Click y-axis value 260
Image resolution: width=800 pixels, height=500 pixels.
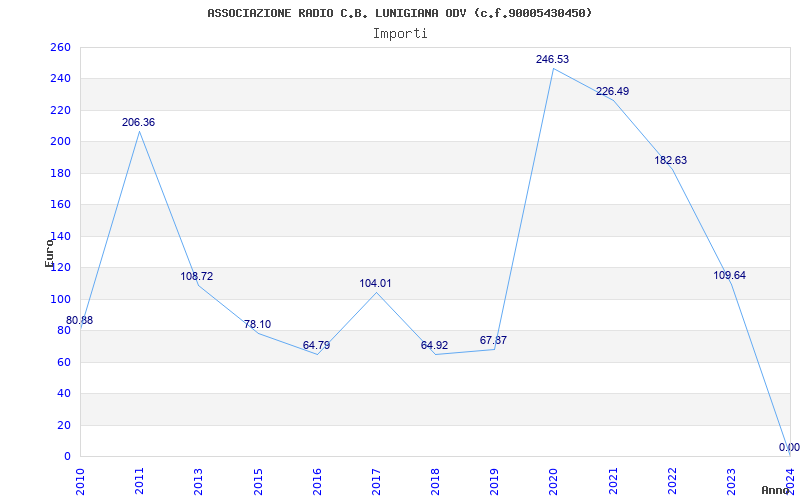click(60, 47)
